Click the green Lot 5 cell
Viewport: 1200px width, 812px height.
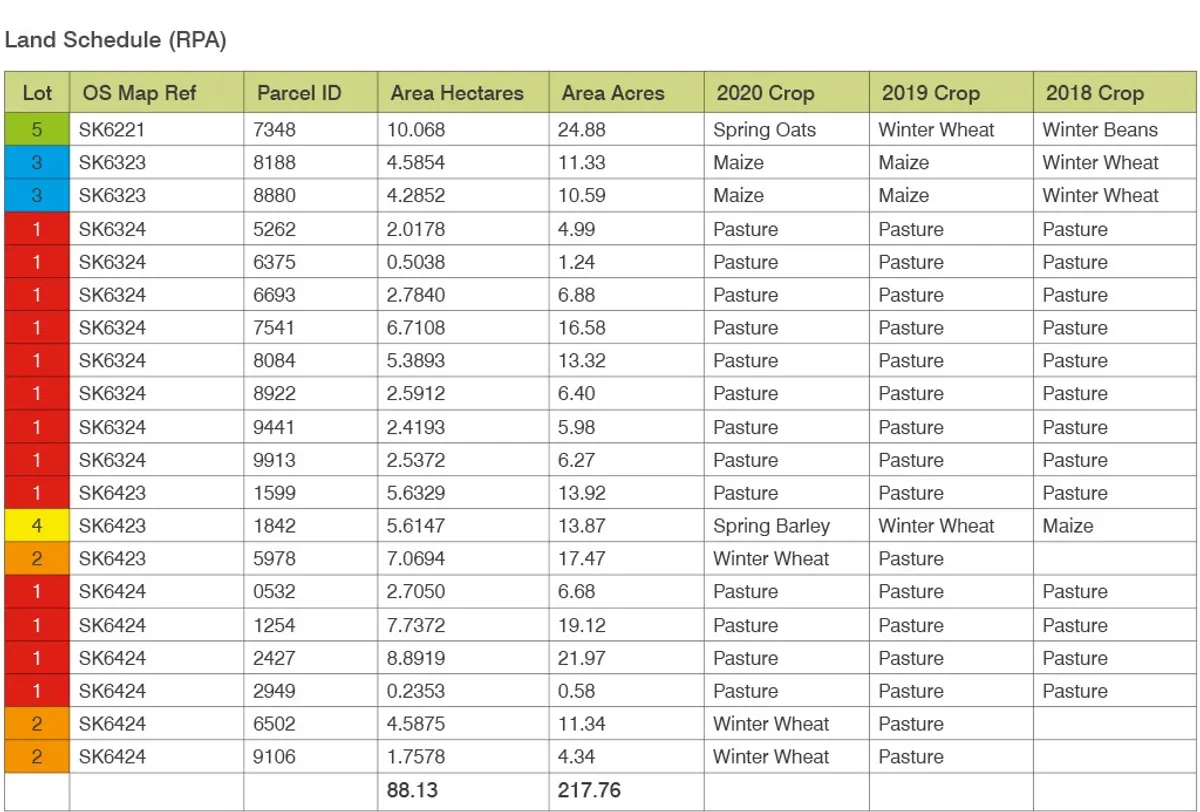37,129
